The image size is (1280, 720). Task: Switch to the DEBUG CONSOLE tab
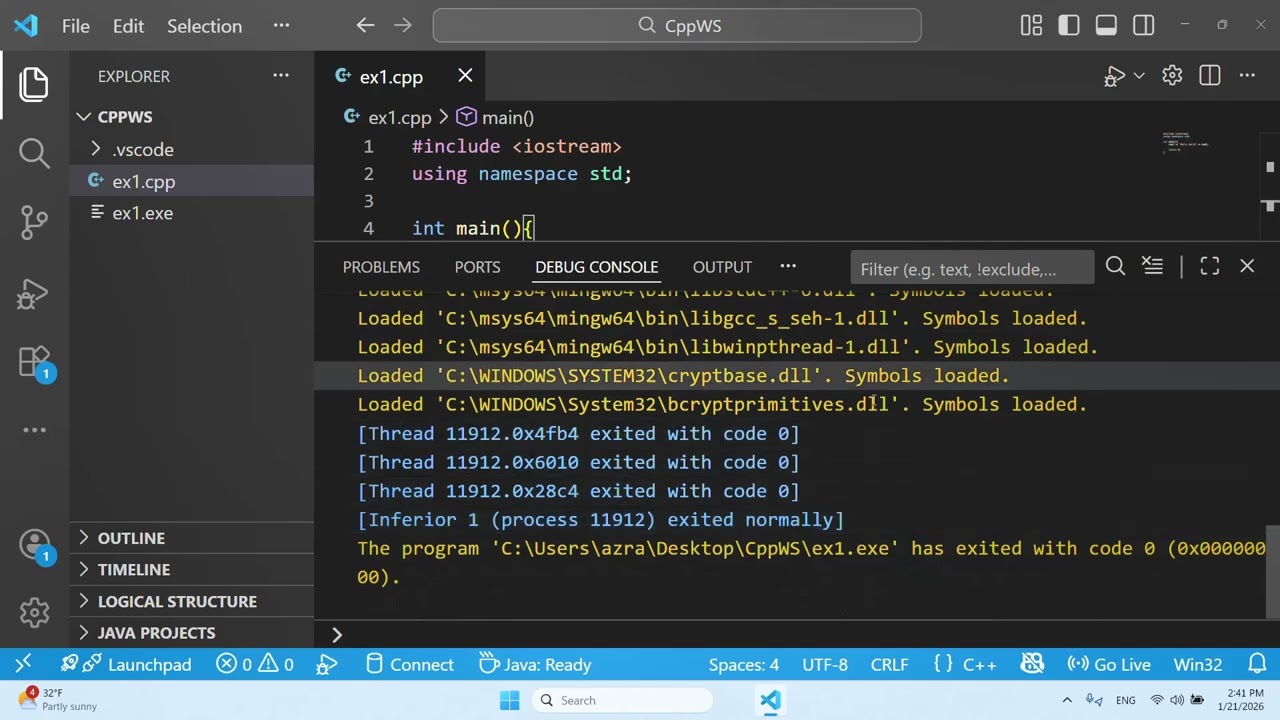[x=596, y=267]
